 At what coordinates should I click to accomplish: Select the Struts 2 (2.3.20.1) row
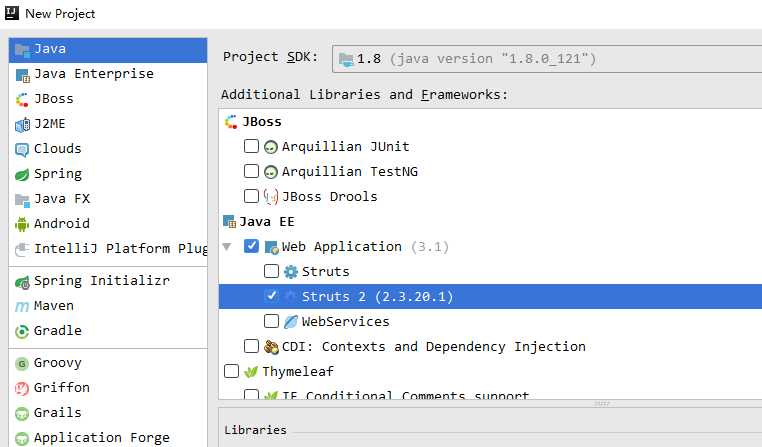coord(490,296)
